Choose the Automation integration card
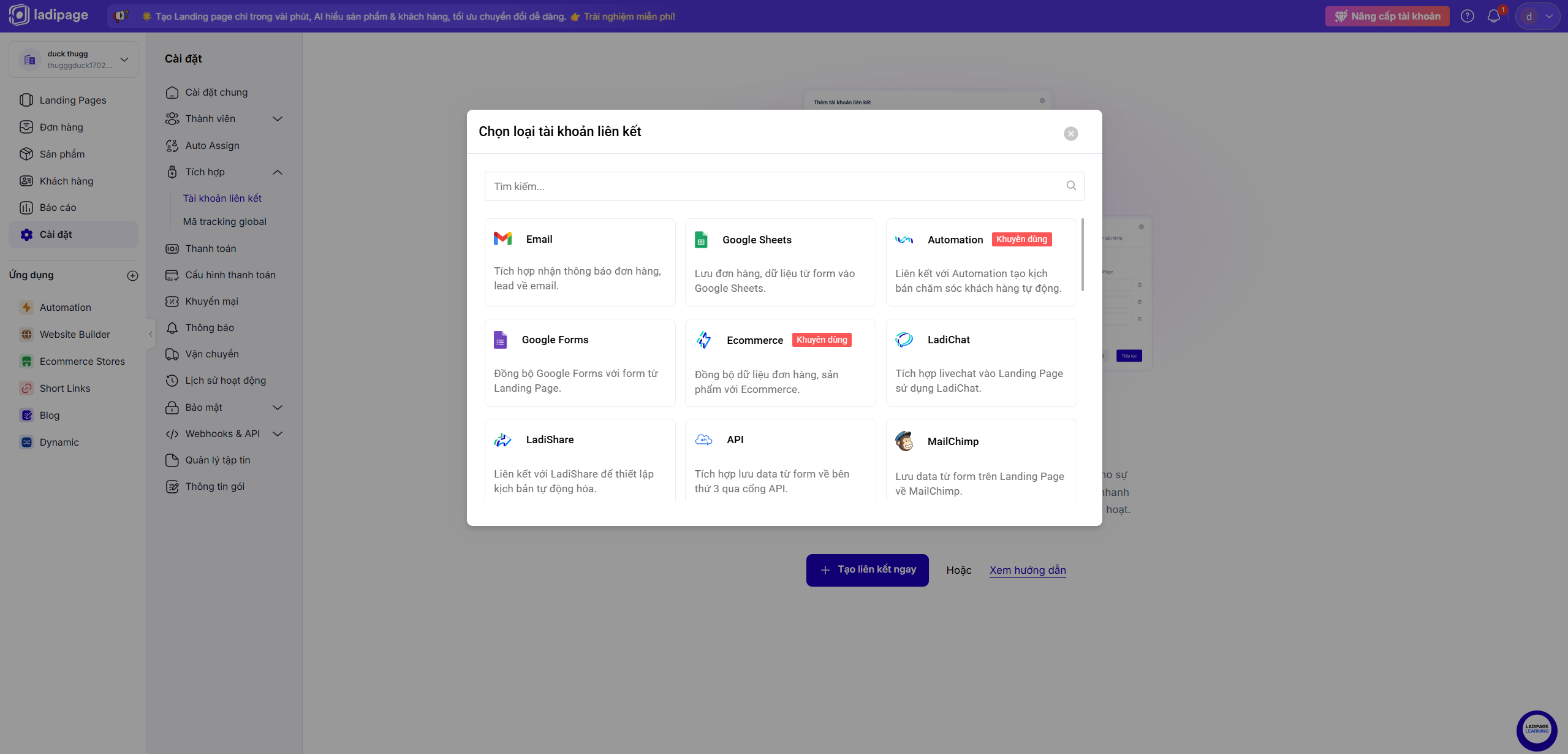The height and width of the screenshot is (754, 1568). point(981,262)
